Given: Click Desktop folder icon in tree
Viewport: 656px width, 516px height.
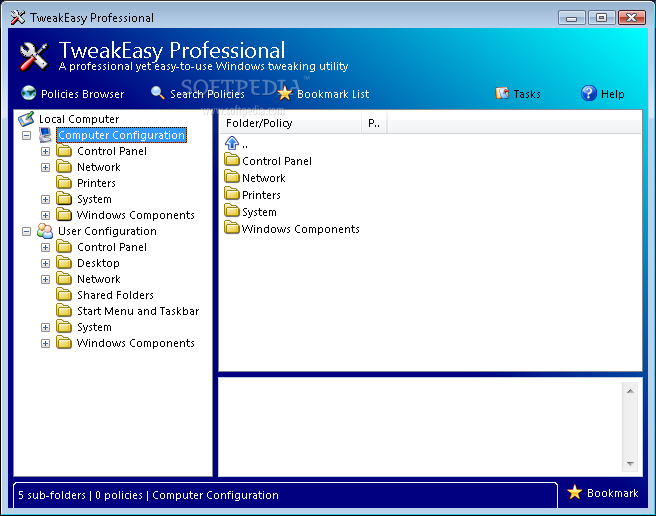Looking at the screenshot, I should tap(64, 262).
